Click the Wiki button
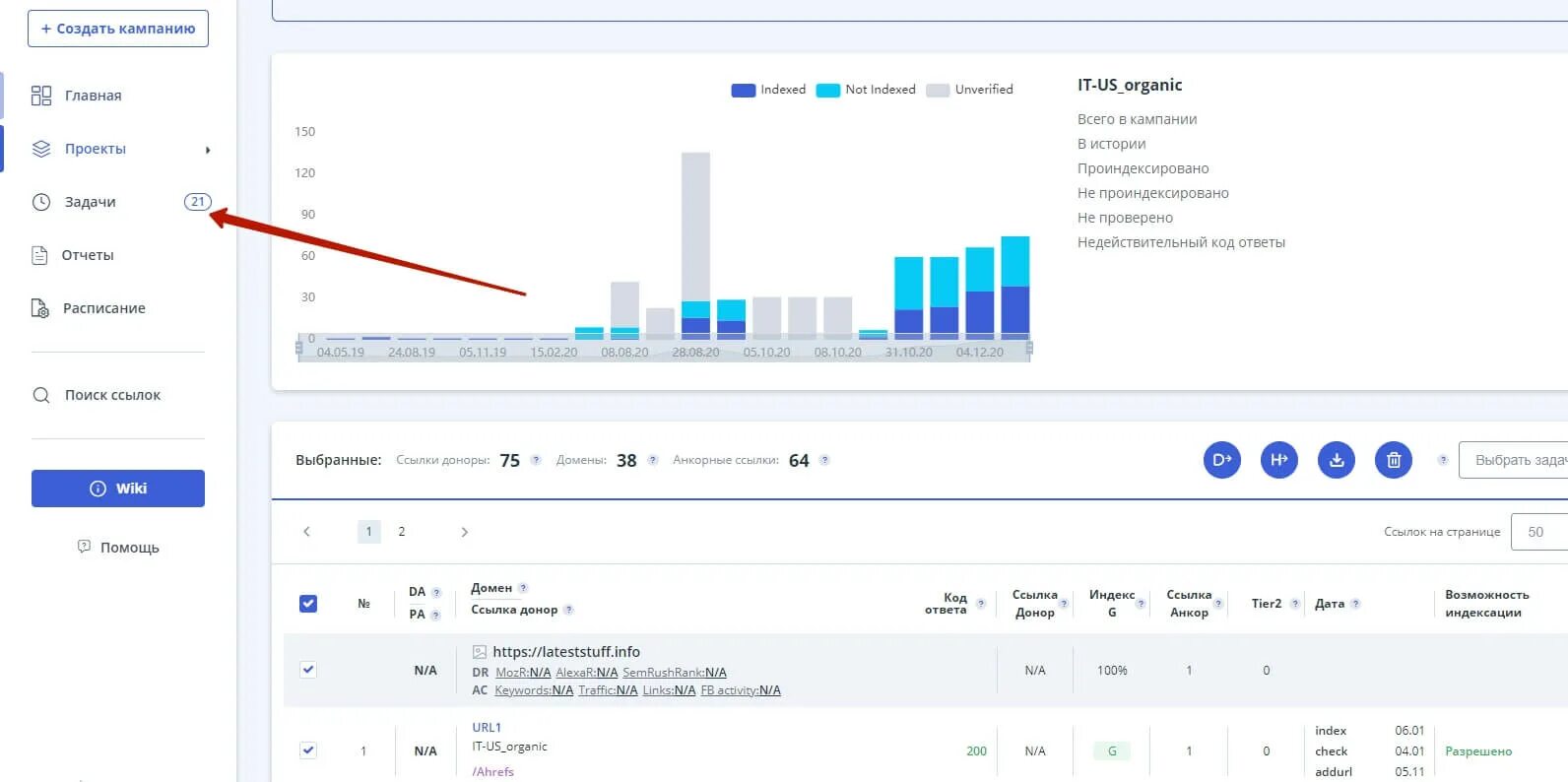Image resolution: width=1568 pixels, height=782 pixels. [x=118, y=489]
